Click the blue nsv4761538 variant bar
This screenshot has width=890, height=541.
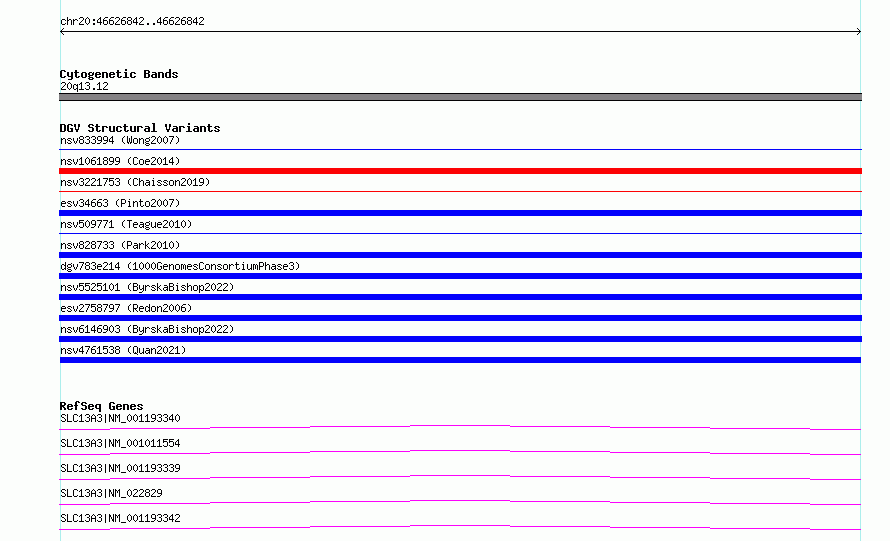[x=460, y=360]
